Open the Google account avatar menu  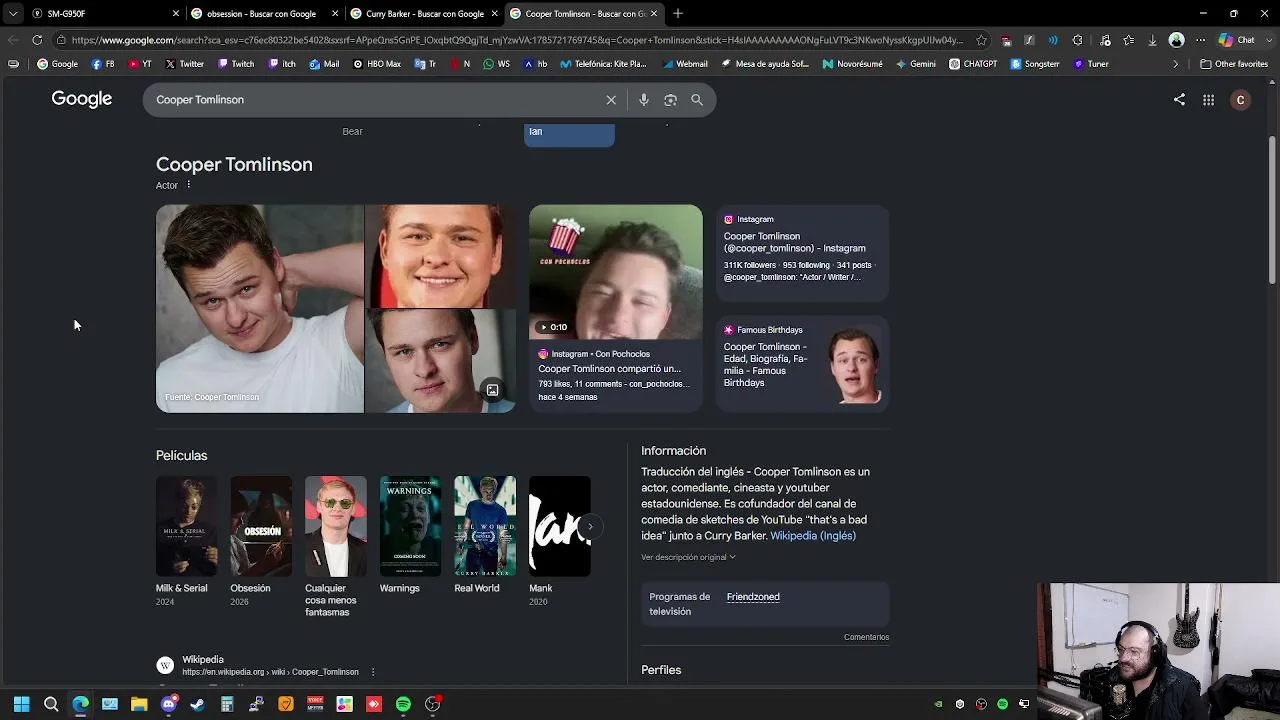coord(1240,100)
